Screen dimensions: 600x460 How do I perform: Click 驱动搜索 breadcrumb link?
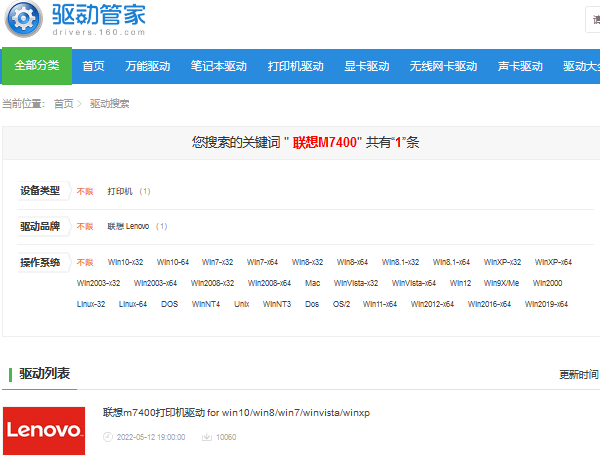coord(109,104)
